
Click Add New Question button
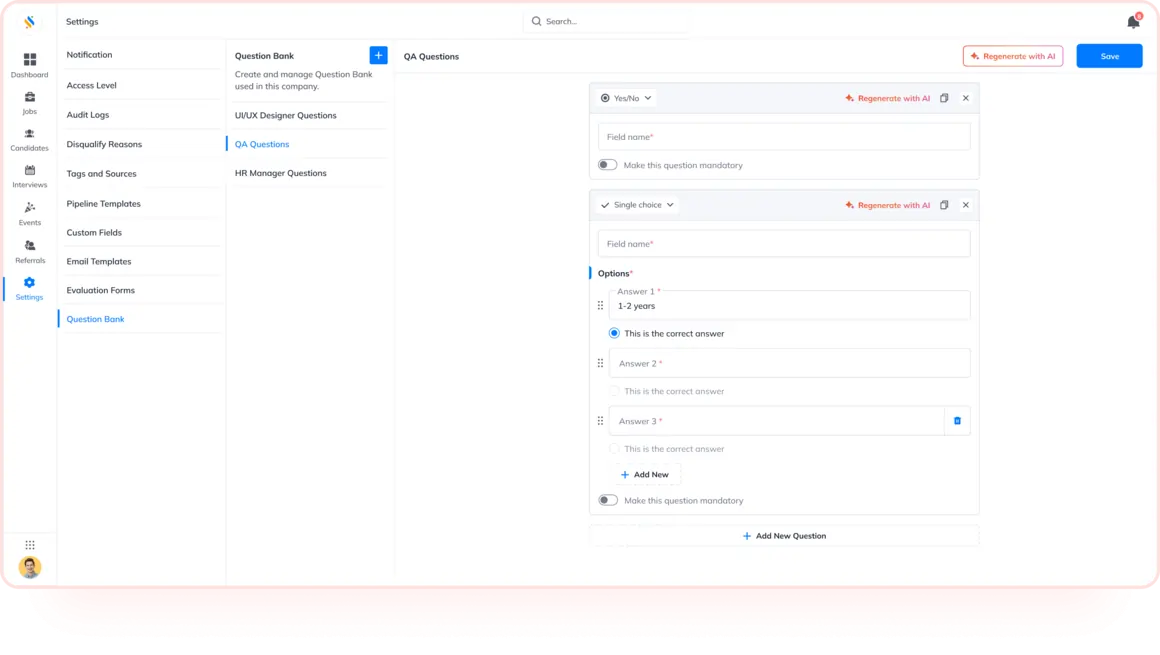click(x=784, y=536)
